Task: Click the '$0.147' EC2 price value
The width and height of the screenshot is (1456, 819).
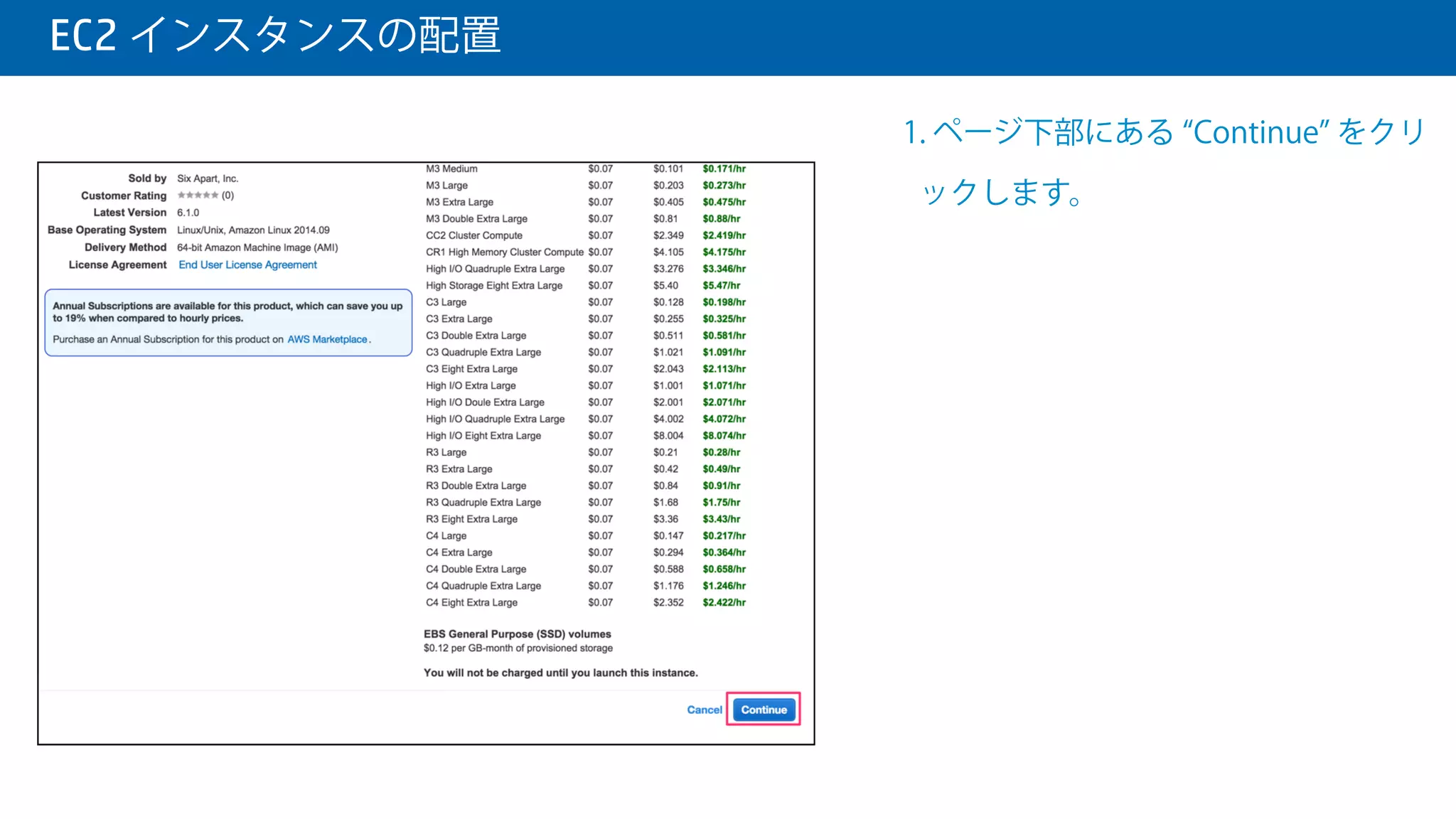Action: [x=668, y=536]
